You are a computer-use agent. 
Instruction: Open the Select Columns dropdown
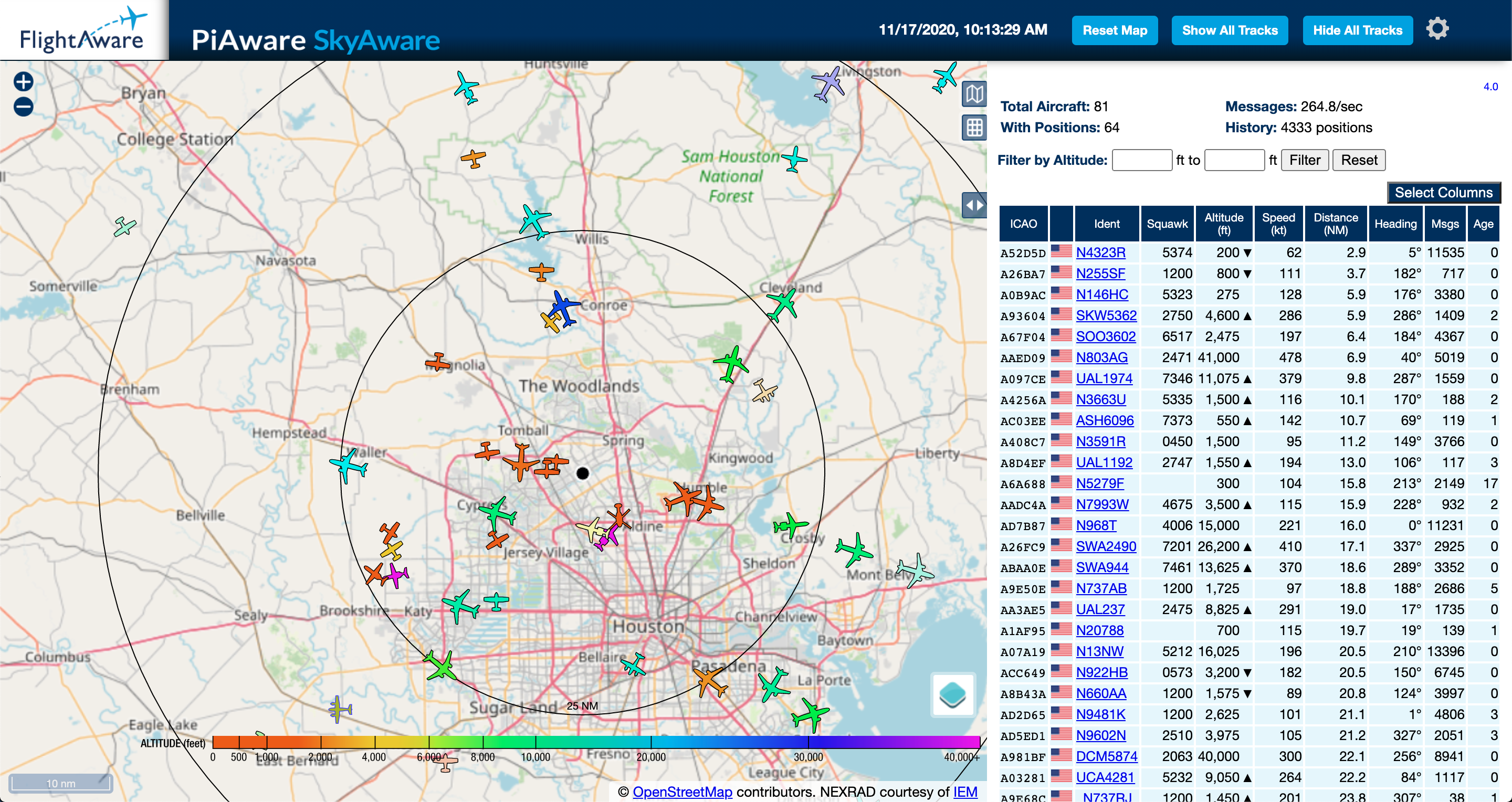point(1443,193)
